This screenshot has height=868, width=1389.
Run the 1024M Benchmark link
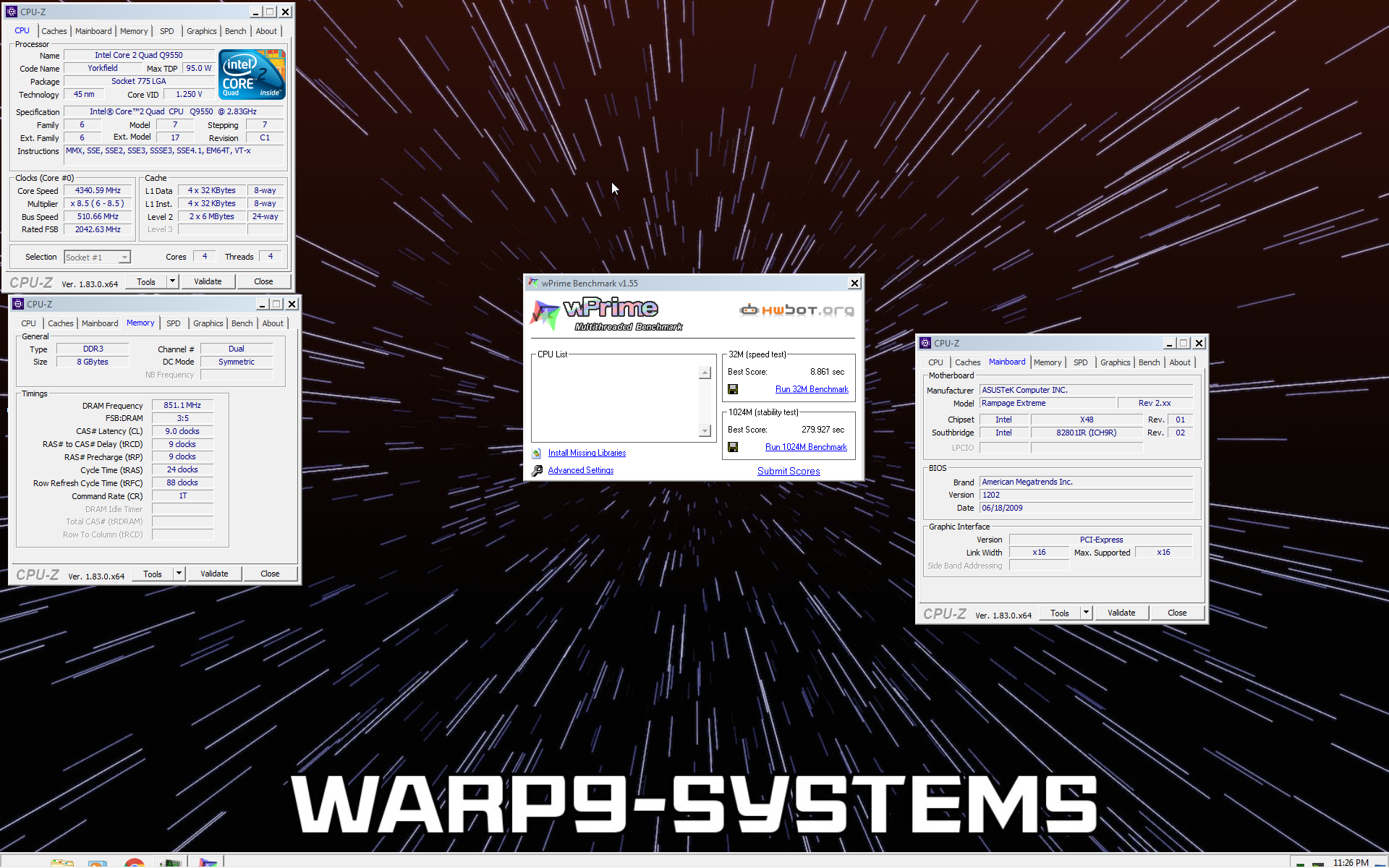click(x=806, y=447)
